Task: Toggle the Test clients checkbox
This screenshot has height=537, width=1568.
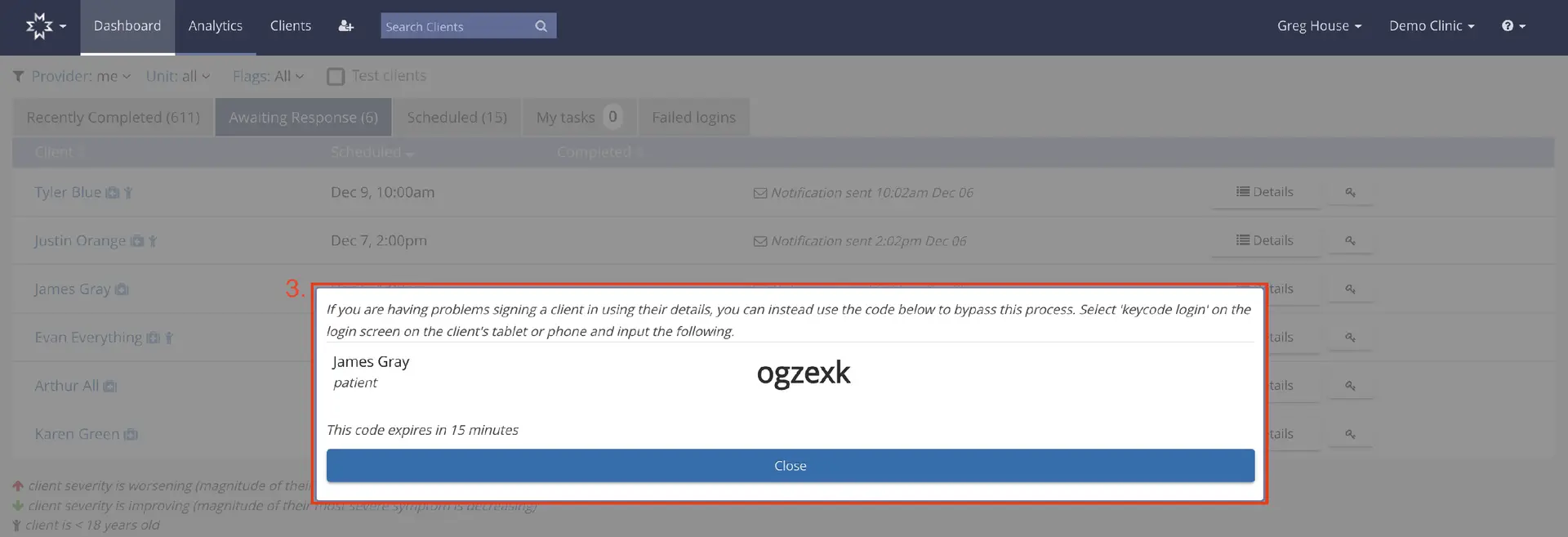Action: 336,77
